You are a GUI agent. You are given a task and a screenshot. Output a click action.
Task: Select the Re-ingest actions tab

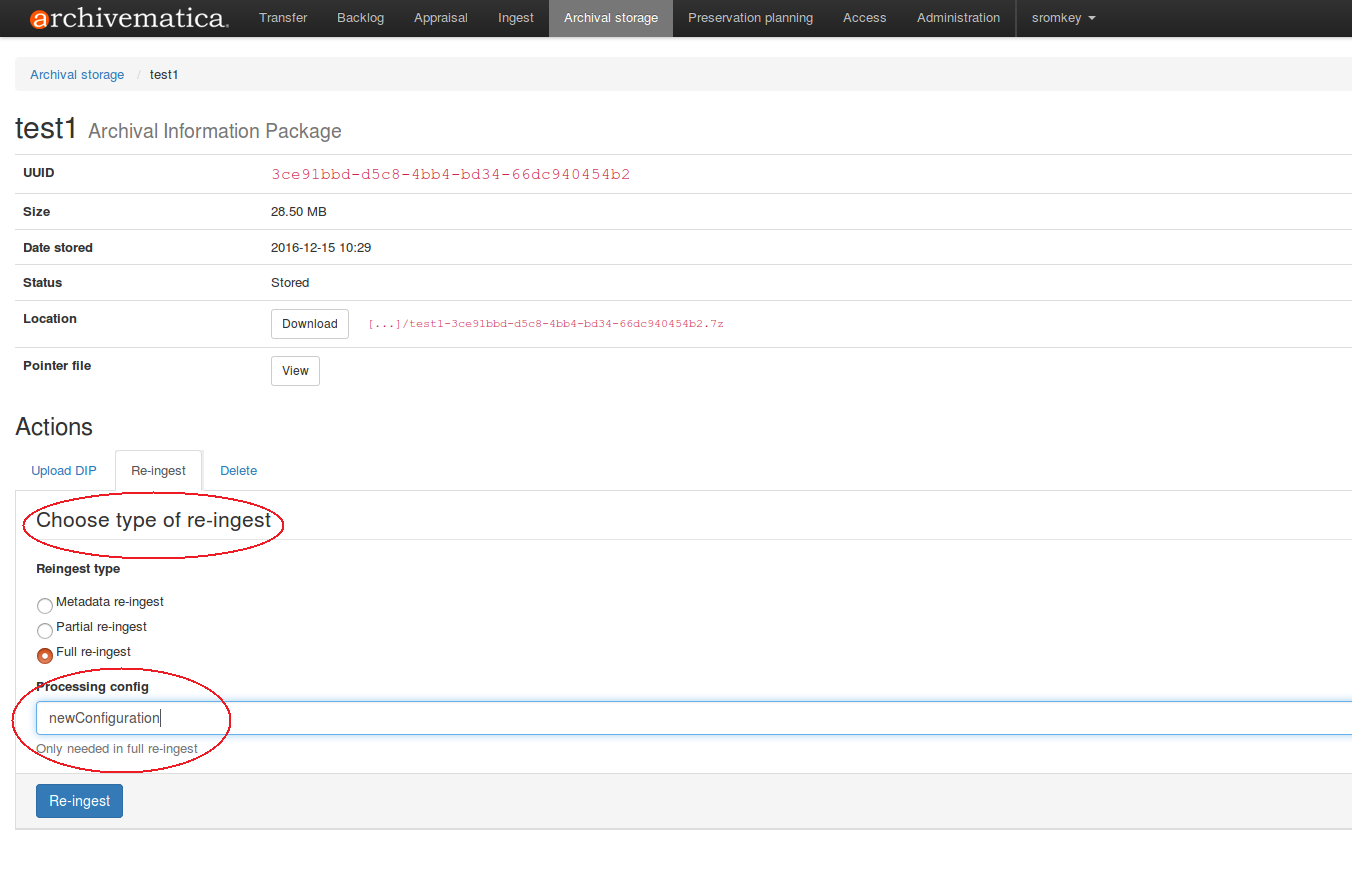point(158,471)
